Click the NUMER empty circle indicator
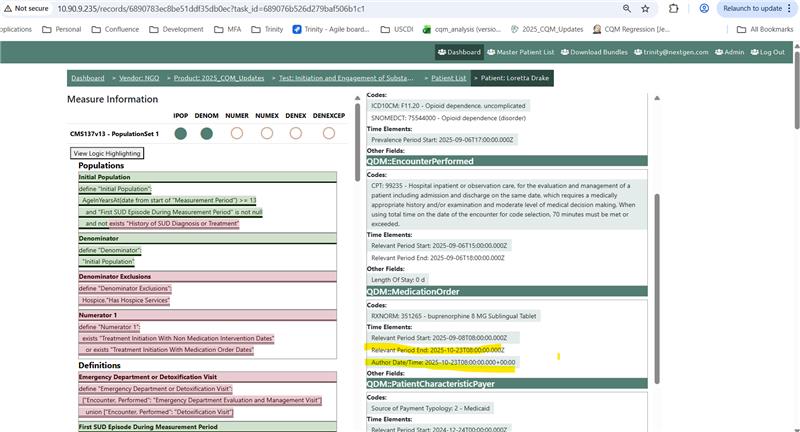 pos(237,132)
